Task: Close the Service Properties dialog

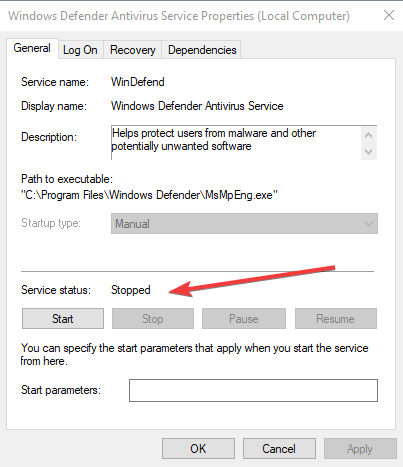Action: pyautogui.click(x=389, y=15)
